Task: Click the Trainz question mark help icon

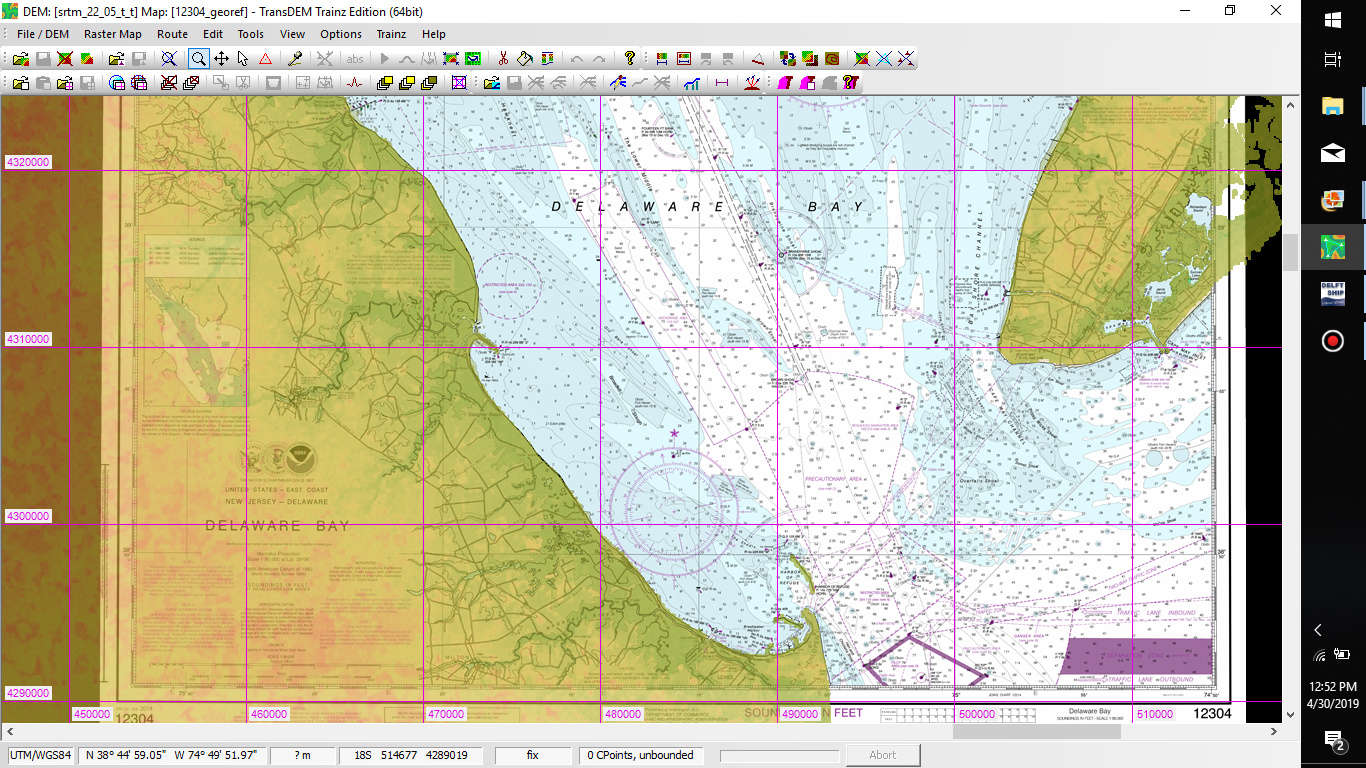Action: 850,83
